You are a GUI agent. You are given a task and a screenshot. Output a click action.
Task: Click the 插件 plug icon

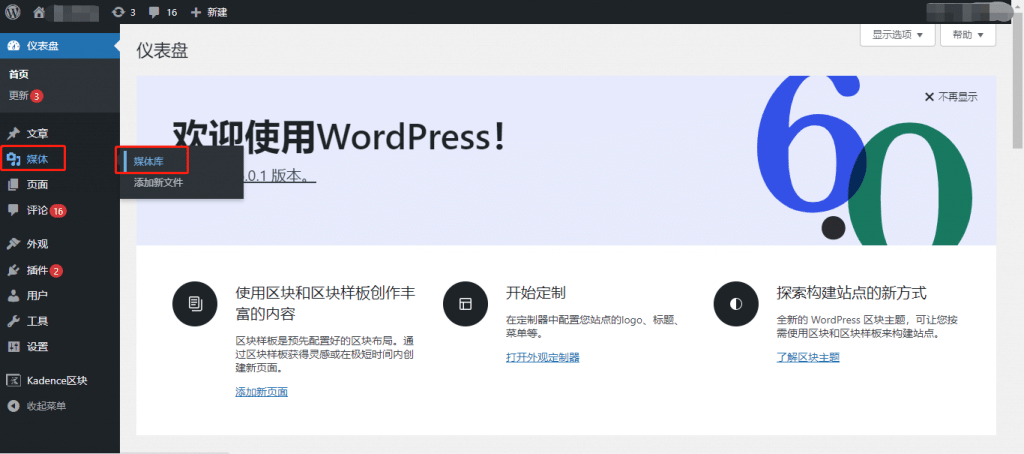tap(14, 270)
